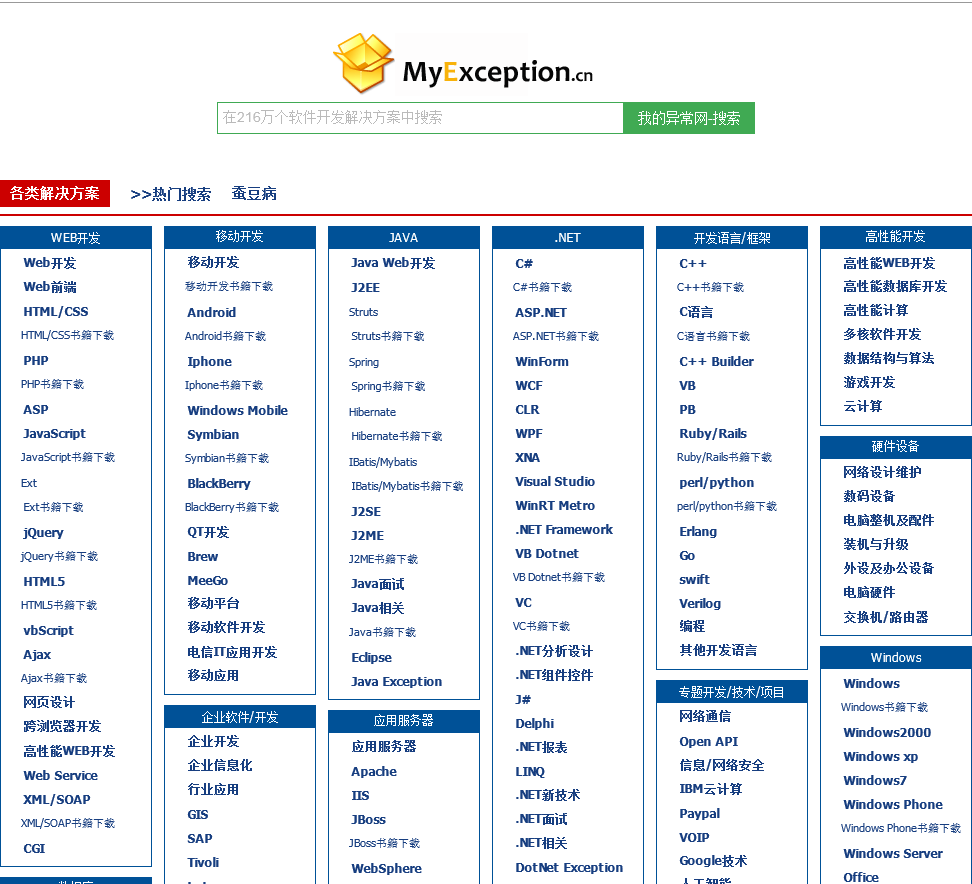Open the Iphone link
Screen dimensions: 972x884
pyautogui.click(x=210, y=361)
